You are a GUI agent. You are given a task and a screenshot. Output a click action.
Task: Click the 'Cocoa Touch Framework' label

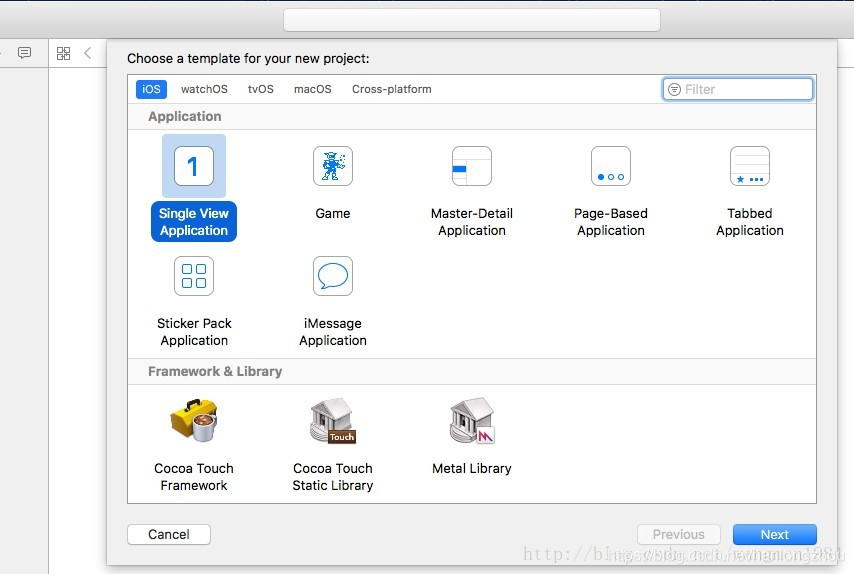194,477
